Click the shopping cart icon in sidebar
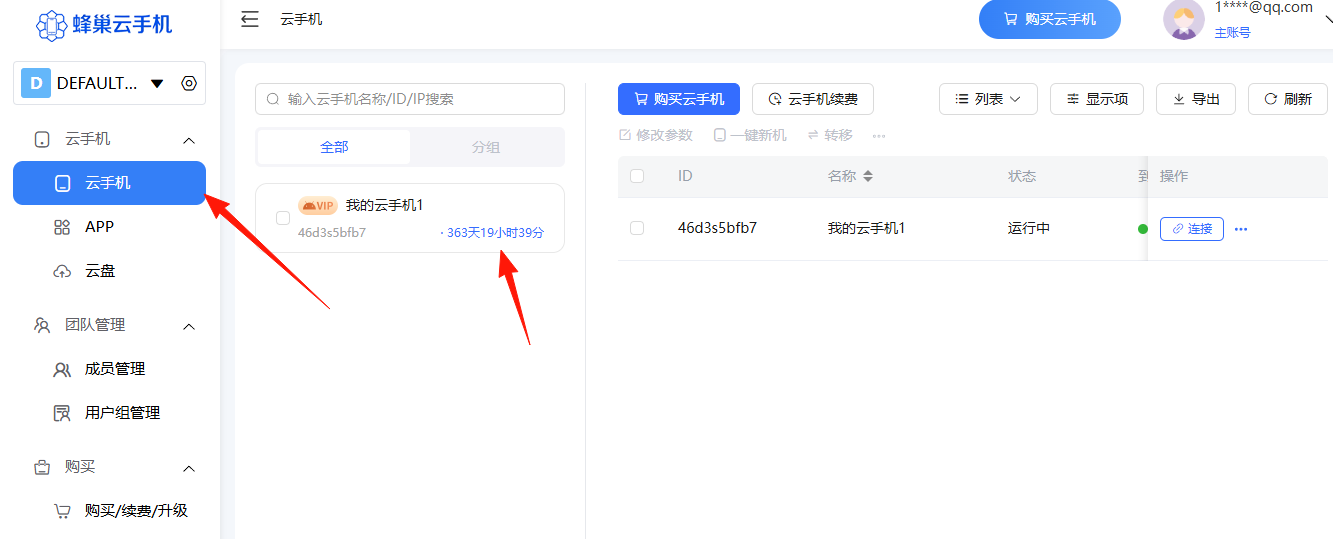The height and width of the screenshot is (539, 1333). pos(62,511)
